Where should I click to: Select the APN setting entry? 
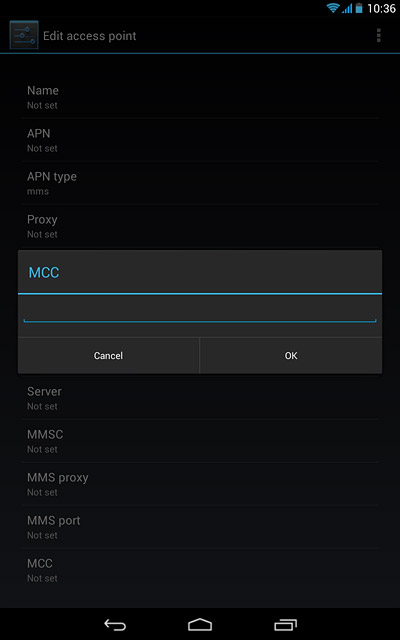pyautogui.click(x=200, y=140)
